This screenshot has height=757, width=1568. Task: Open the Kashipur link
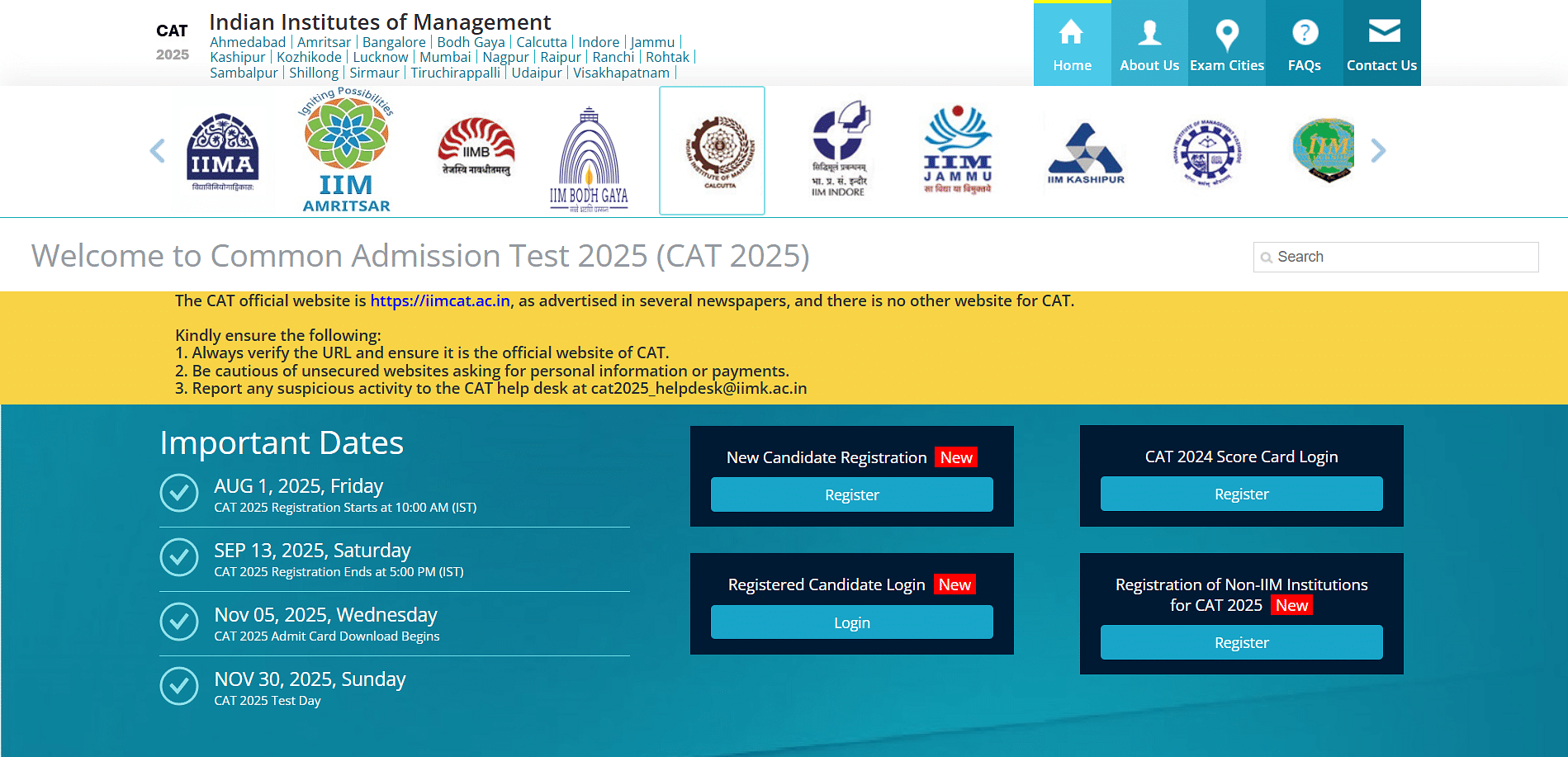pos(238,57)
